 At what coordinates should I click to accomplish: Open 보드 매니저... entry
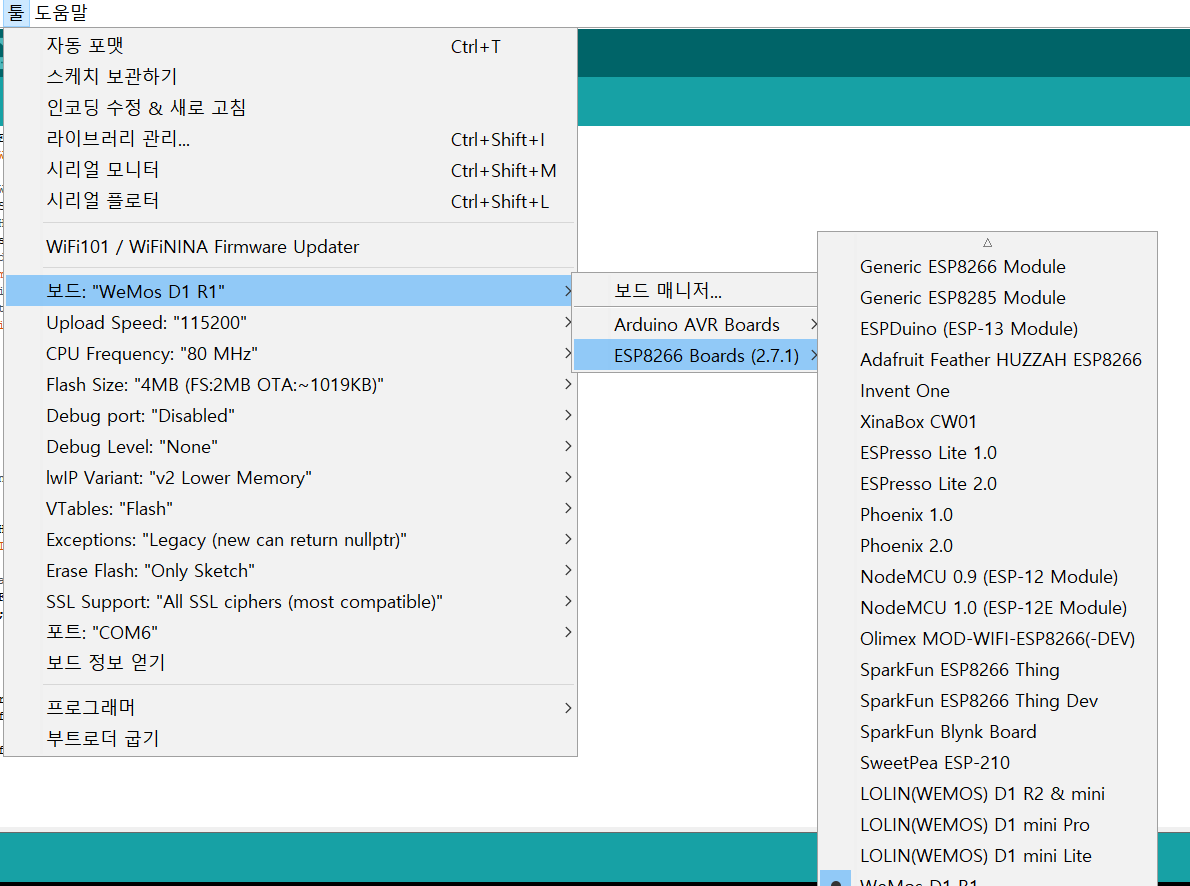point(695,290)
